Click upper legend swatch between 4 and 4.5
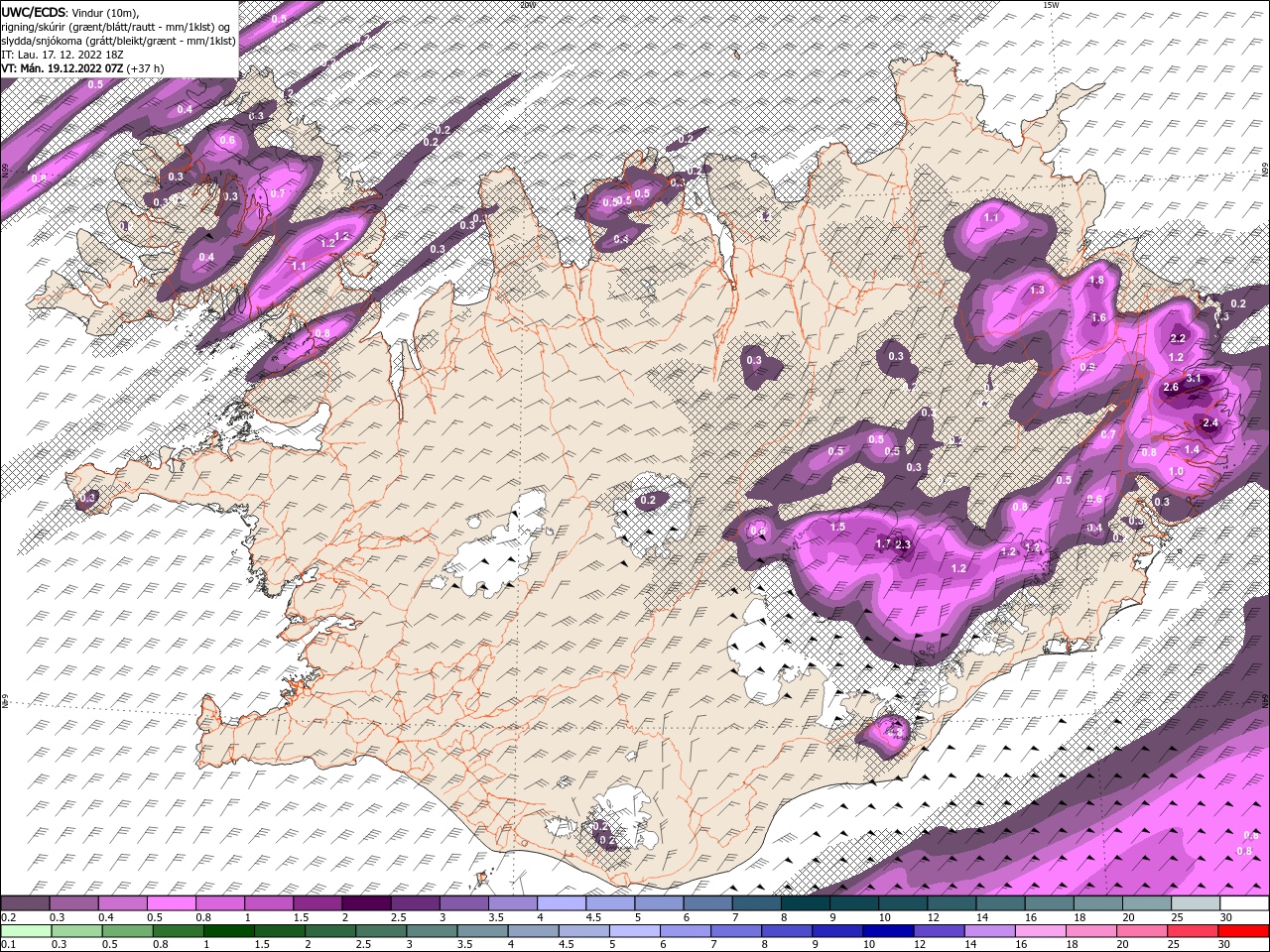The height and width of the screenshot is (952, 1270). point(562,903)
